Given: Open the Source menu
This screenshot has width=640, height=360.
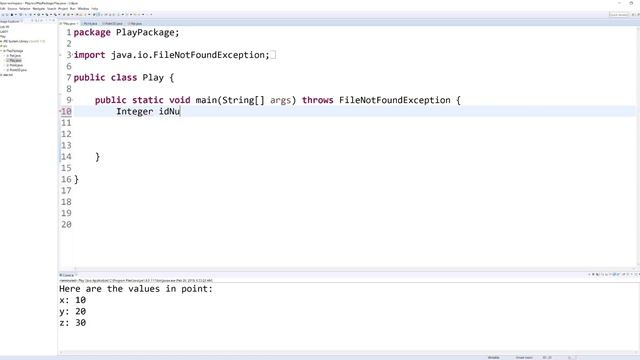Looking at the screenshot, I should pyautogui.click(x=12, y=9).
